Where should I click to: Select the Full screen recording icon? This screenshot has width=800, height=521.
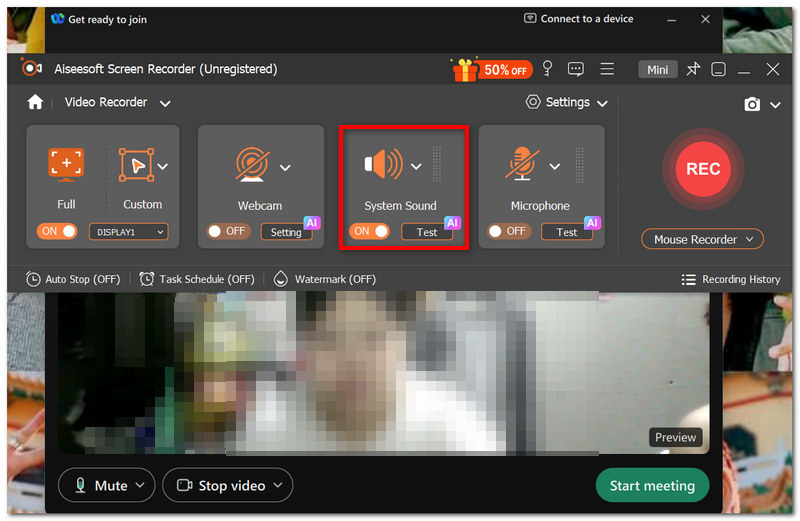66,164
